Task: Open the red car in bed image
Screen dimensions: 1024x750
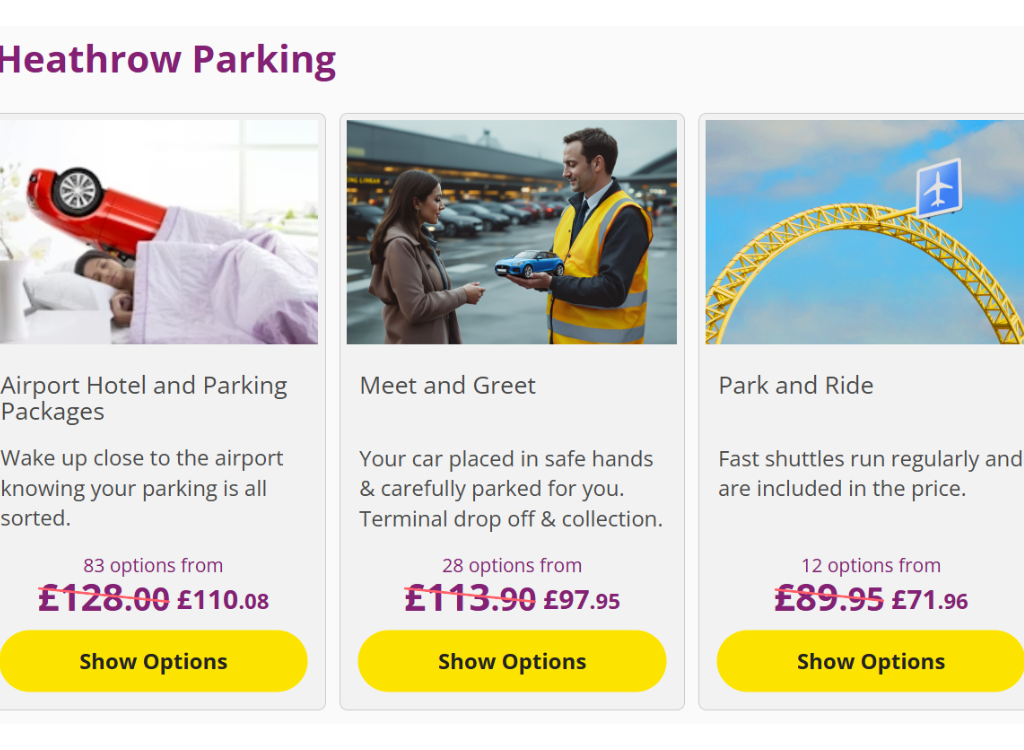Action: point(159,232)
